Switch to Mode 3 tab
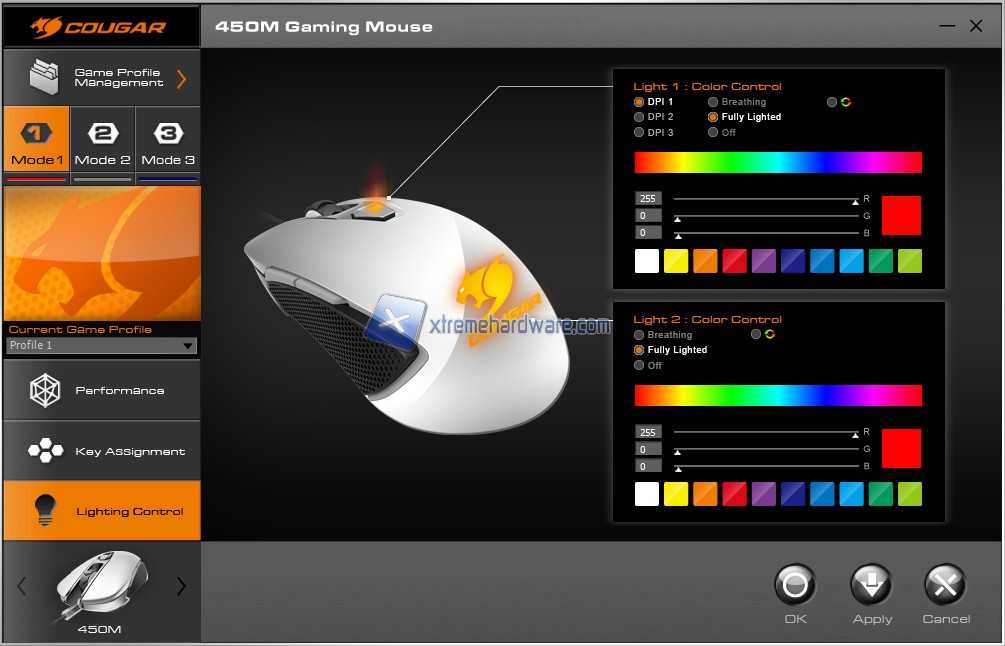Image resolution: width=1005 pixels, height=646 pixels. click(167, 144)
